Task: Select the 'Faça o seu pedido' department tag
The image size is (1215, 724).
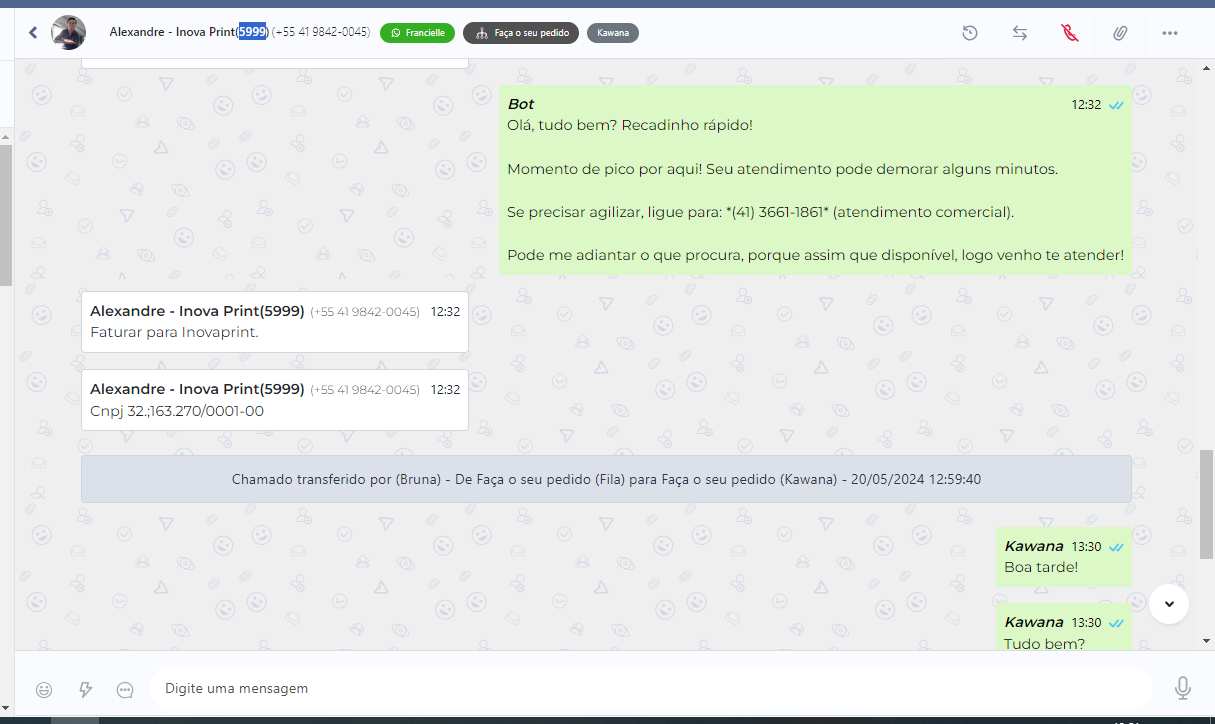Action: click(520, 33)
